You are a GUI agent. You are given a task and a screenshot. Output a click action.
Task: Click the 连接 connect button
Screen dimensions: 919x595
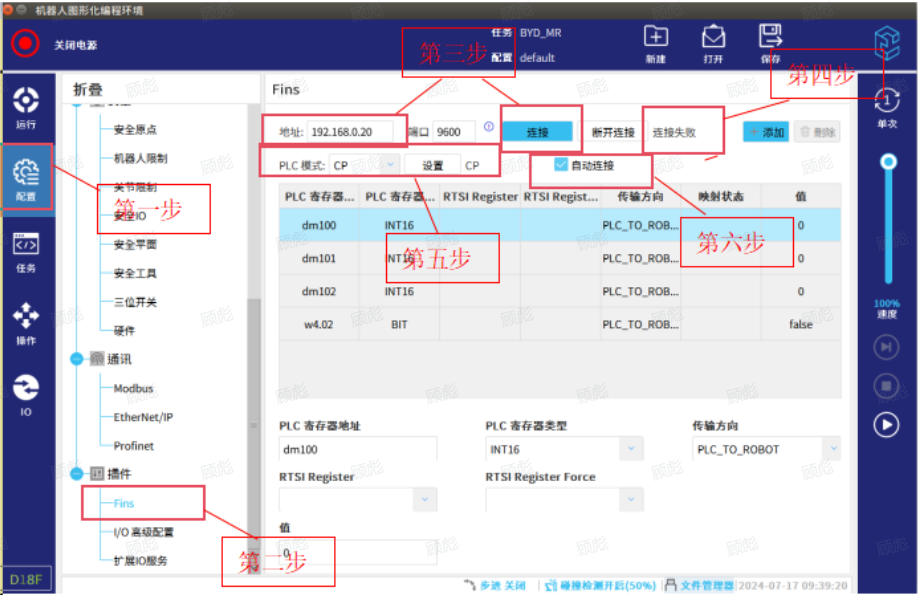click(537, 132)
